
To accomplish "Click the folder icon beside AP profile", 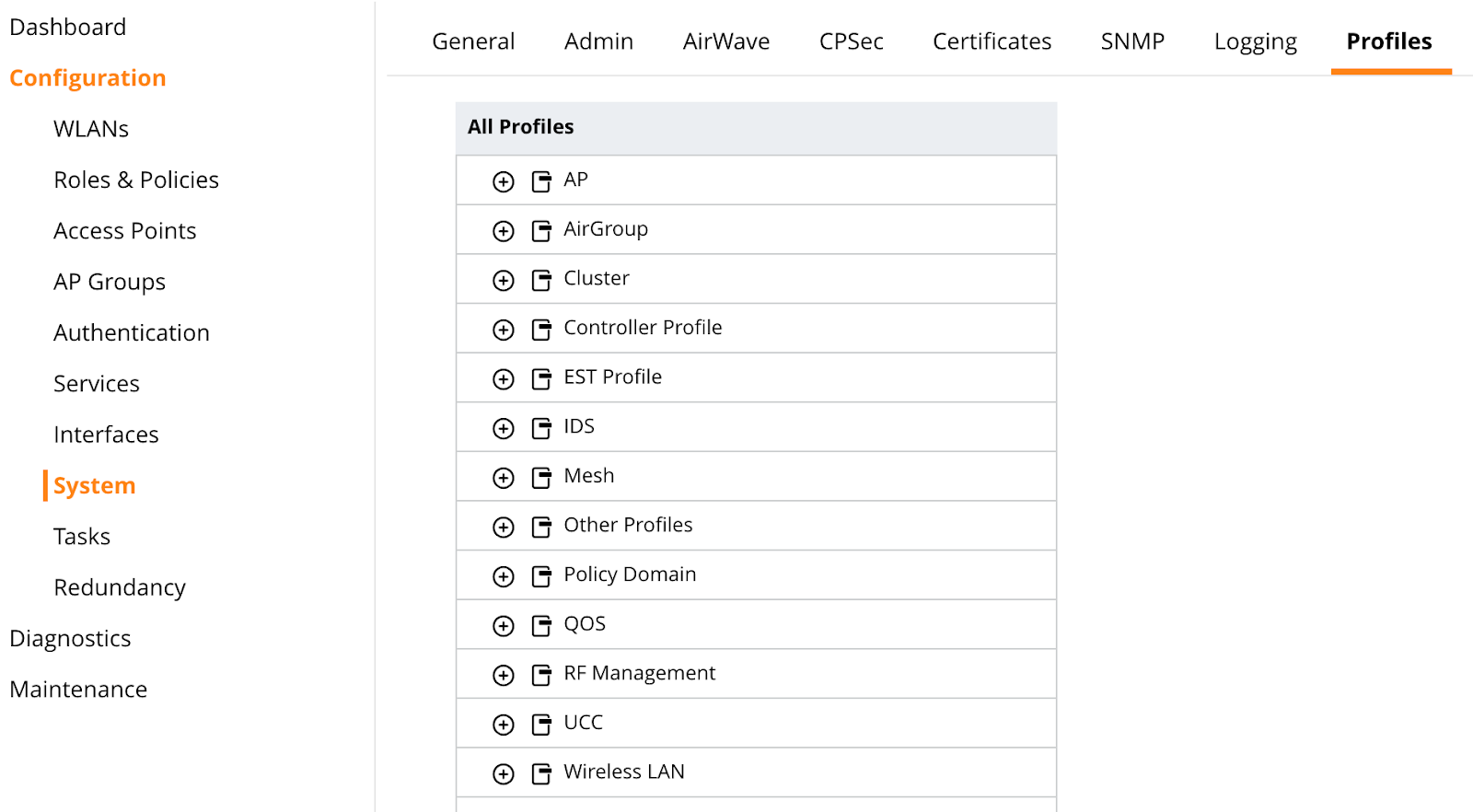I will (x=541, y=181).
